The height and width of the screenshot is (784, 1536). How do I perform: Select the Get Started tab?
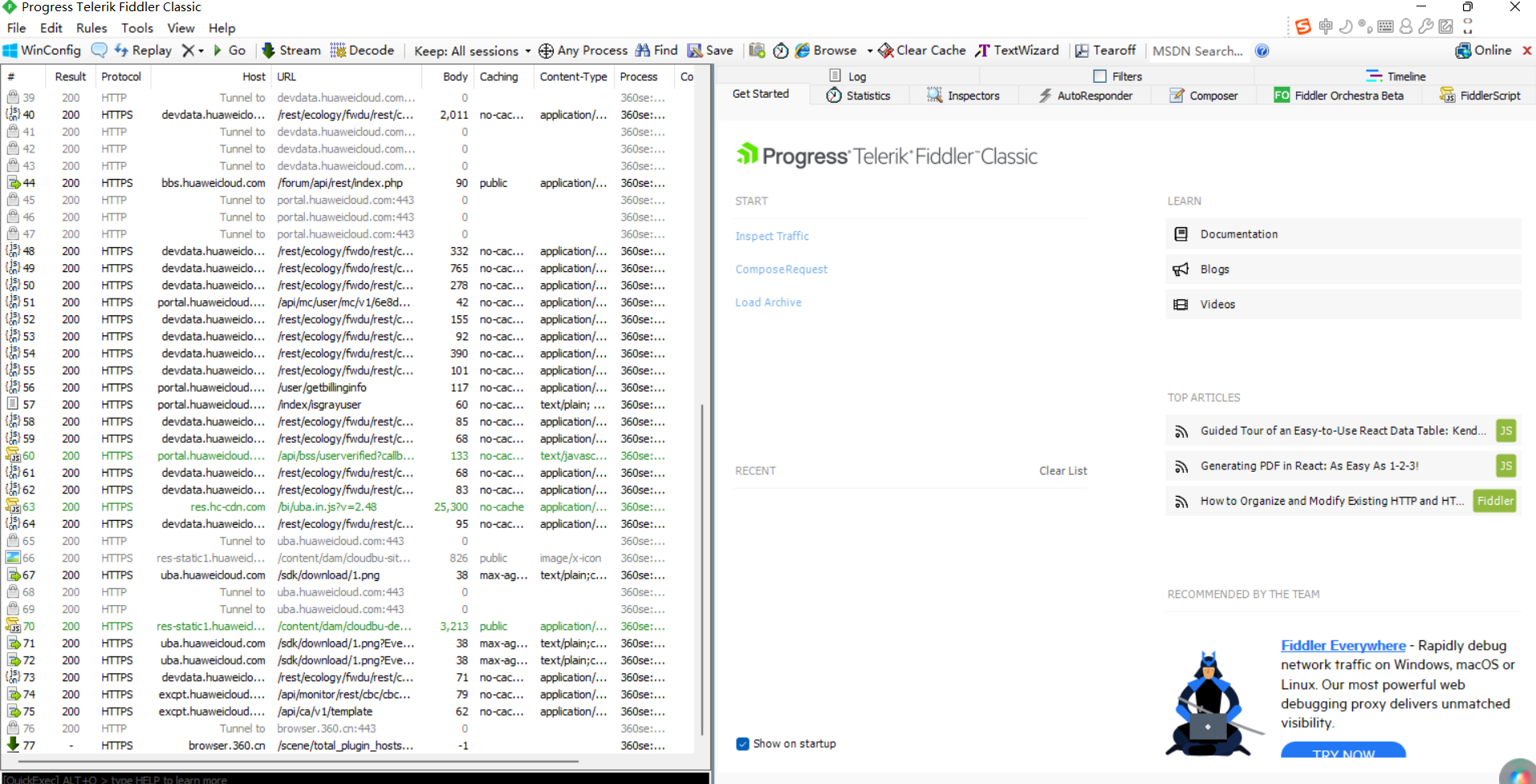761,94
